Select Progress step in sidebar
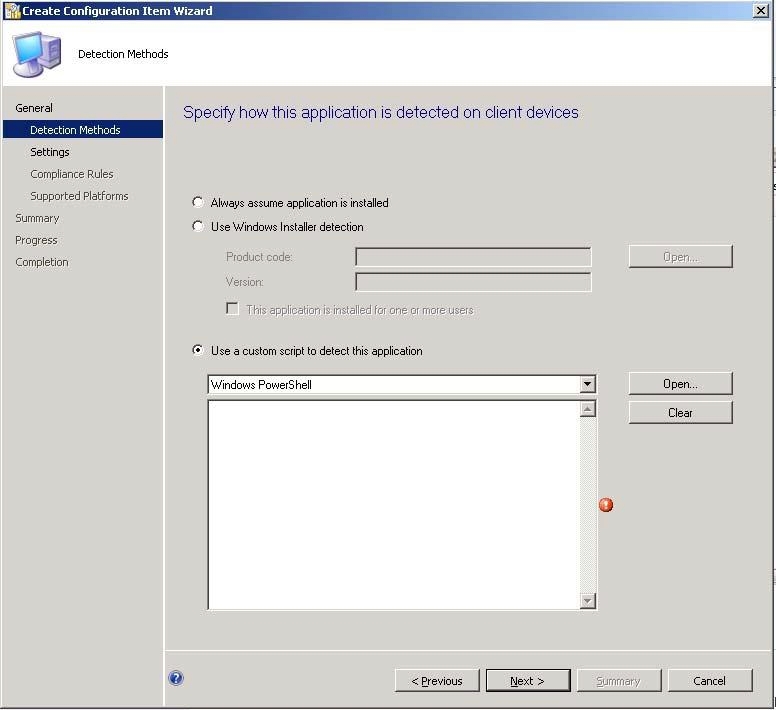Screen dimensions: 776x710 36,240
